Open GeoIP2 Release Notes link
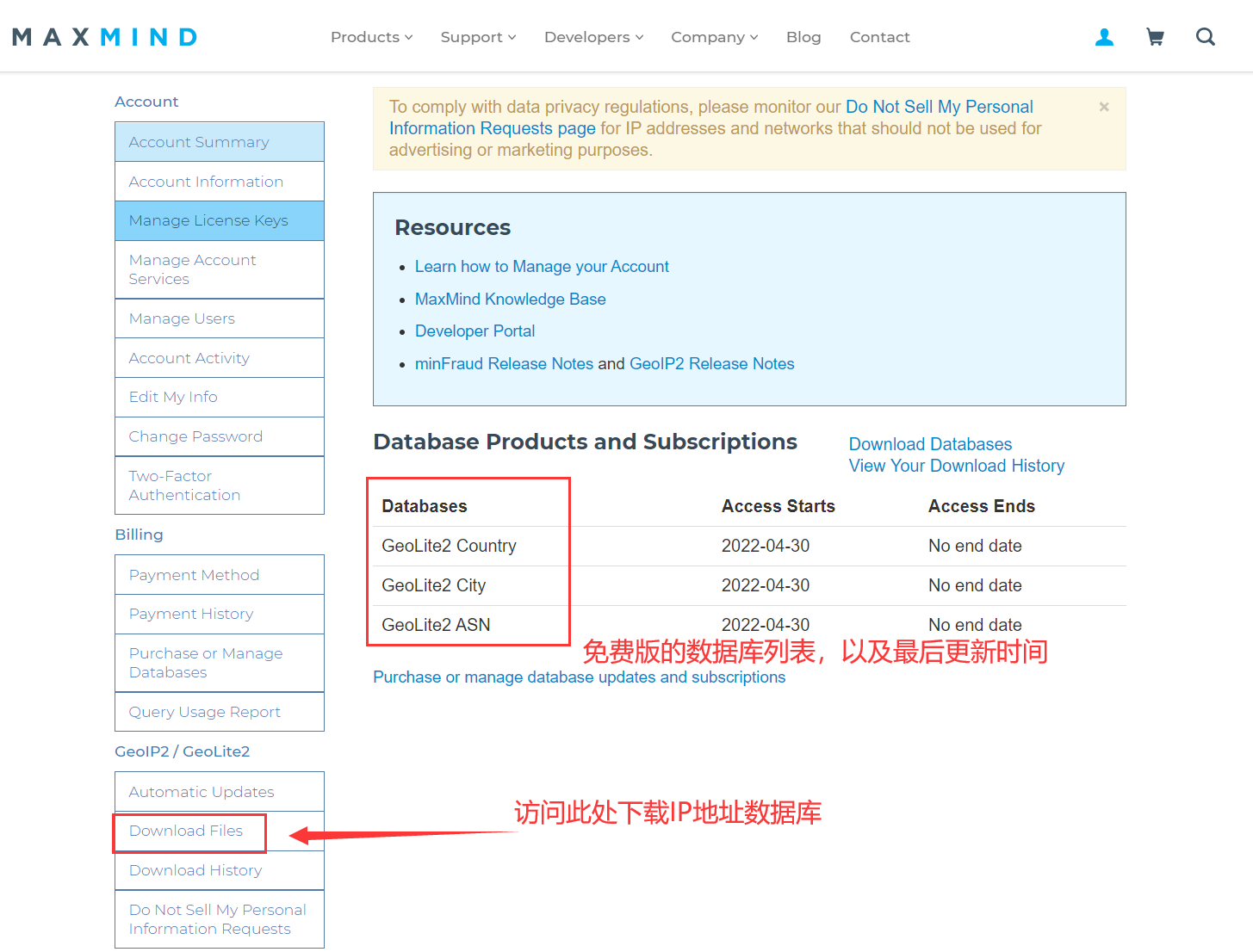The height and width of the screenshot is (952, 1253). coord(712,364)
